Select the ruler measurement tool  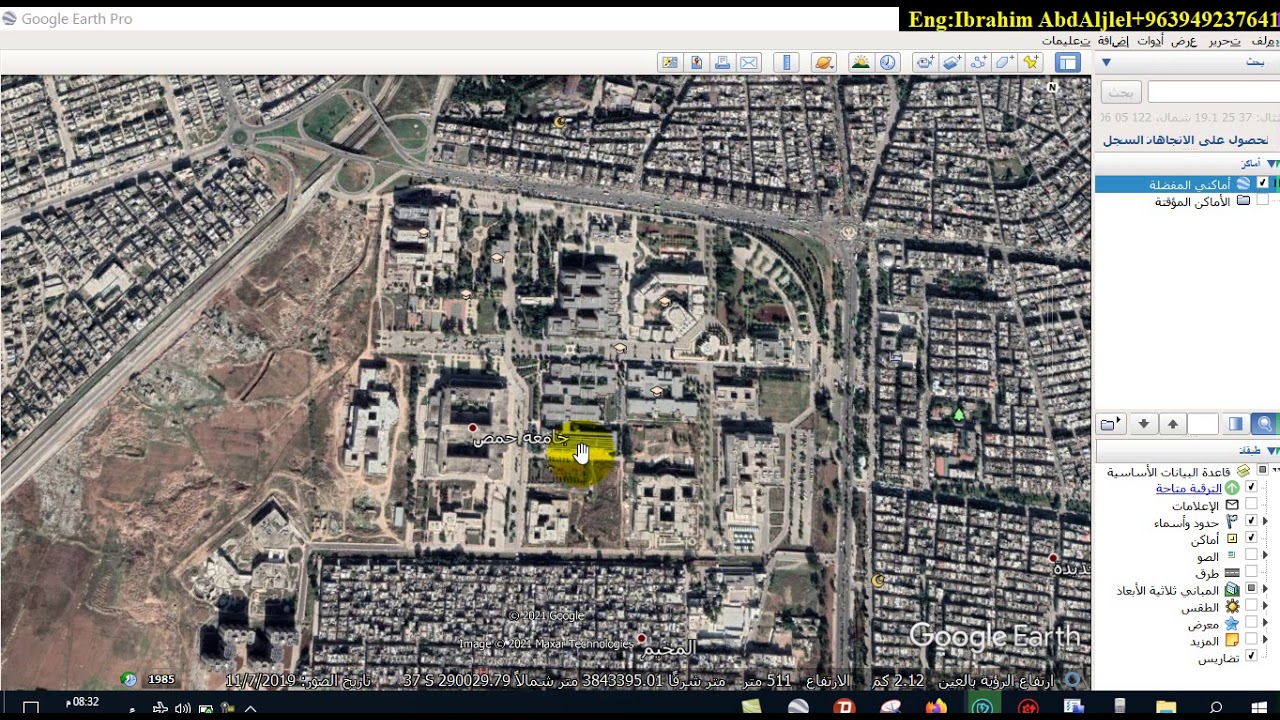[x=787, y=62]
